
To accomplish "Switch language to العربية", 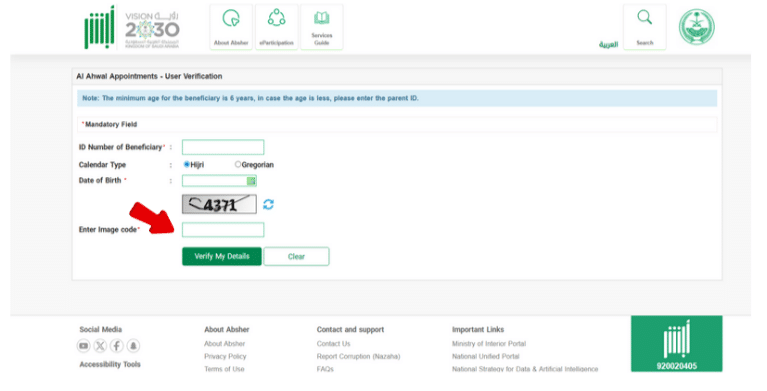I will tap(609, 45).
